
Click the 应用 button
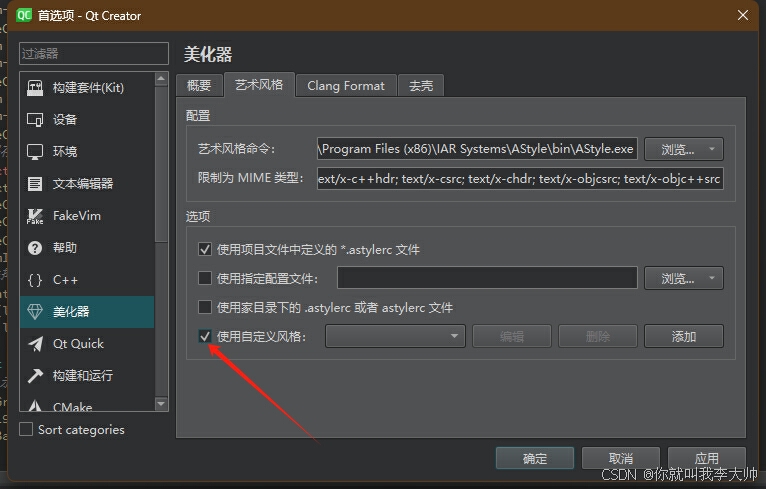coord(707,458)
